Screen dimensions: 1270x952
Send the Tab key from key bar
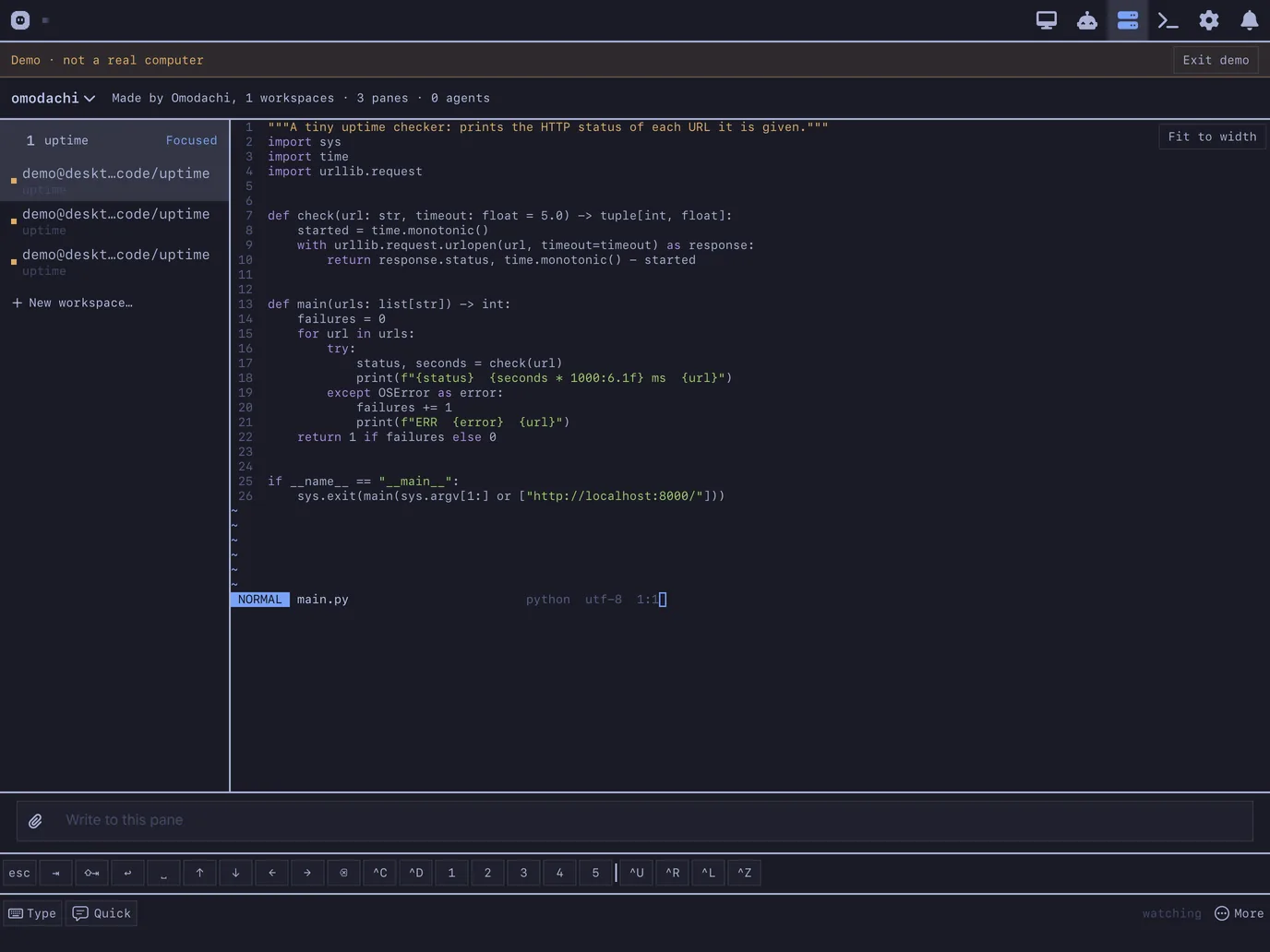(55, 873)
